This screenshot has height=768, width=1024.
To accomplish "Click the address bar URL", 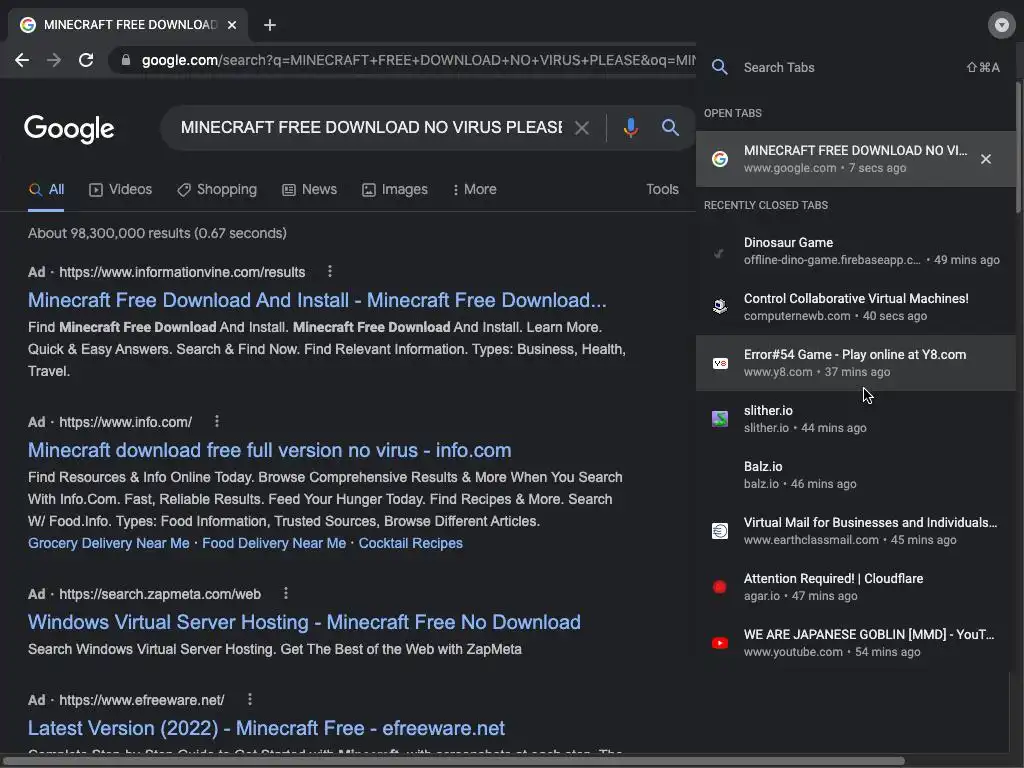I will [418, 60].
